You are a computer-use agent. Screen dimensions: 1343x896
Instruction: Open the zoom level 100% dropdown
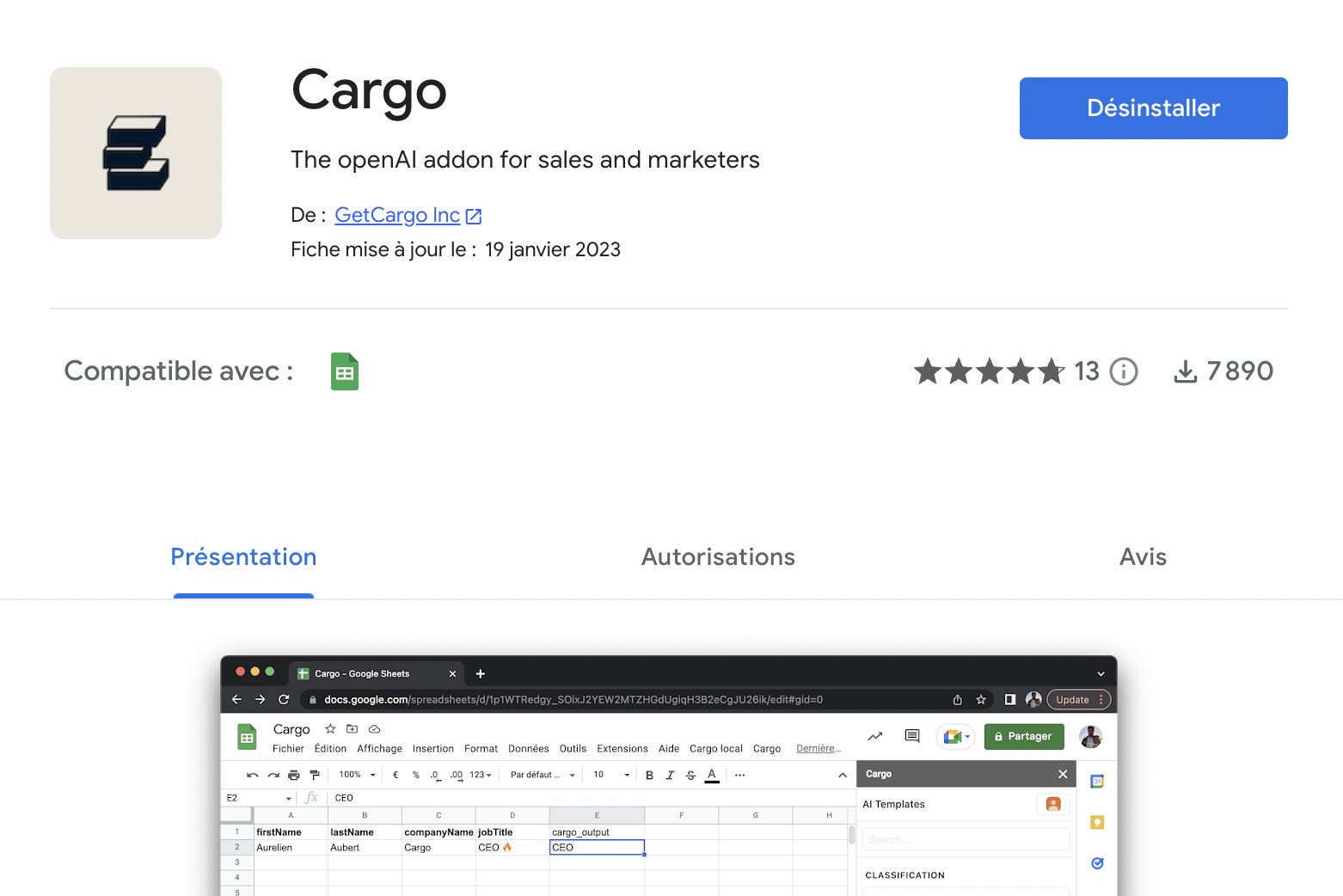(x=354, y=775)
